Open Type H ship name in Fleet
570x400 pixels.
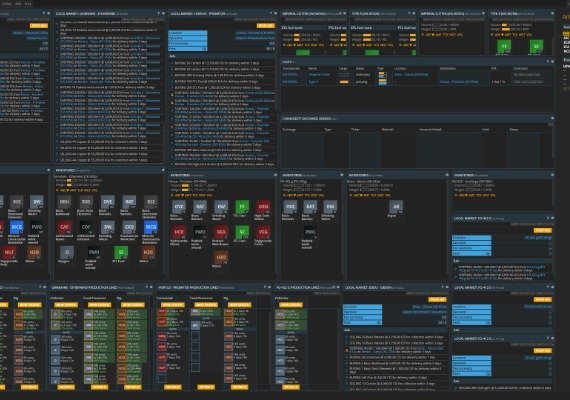tap(313, 82)
